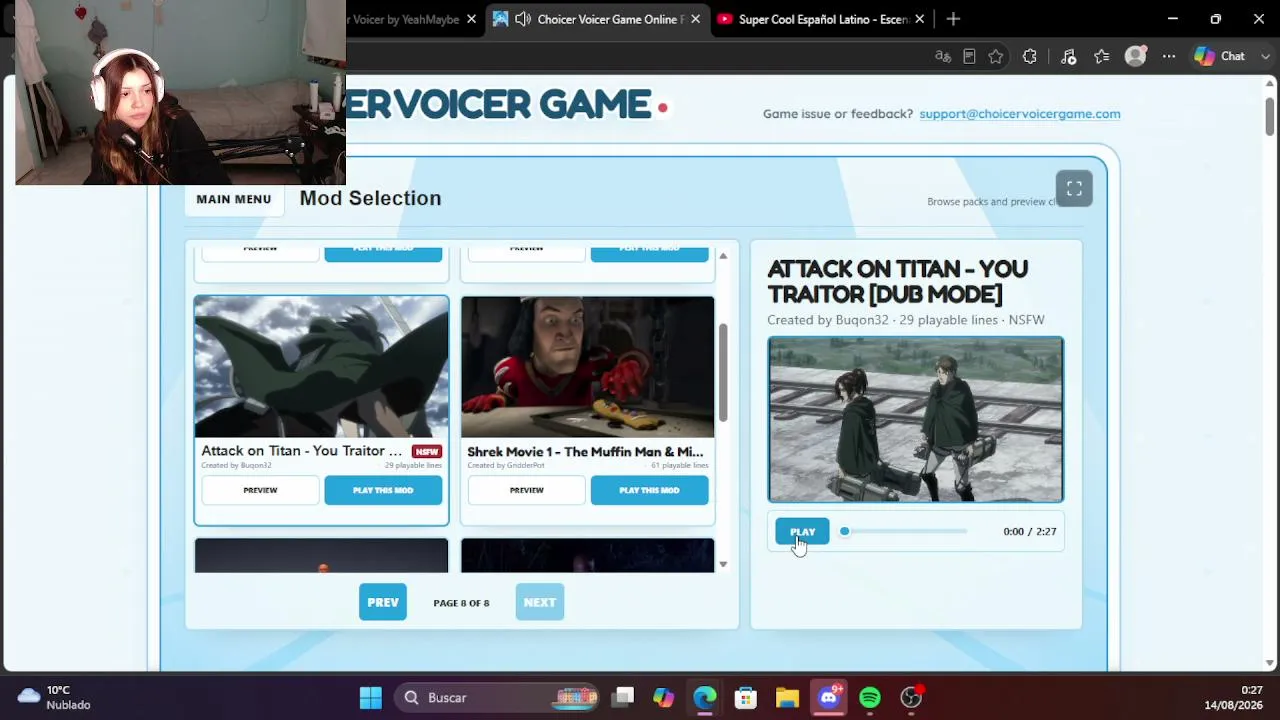The image size is (1280, 720).
Task: Preview the Shrek Movie 1 mod
Action: point(526,490)
